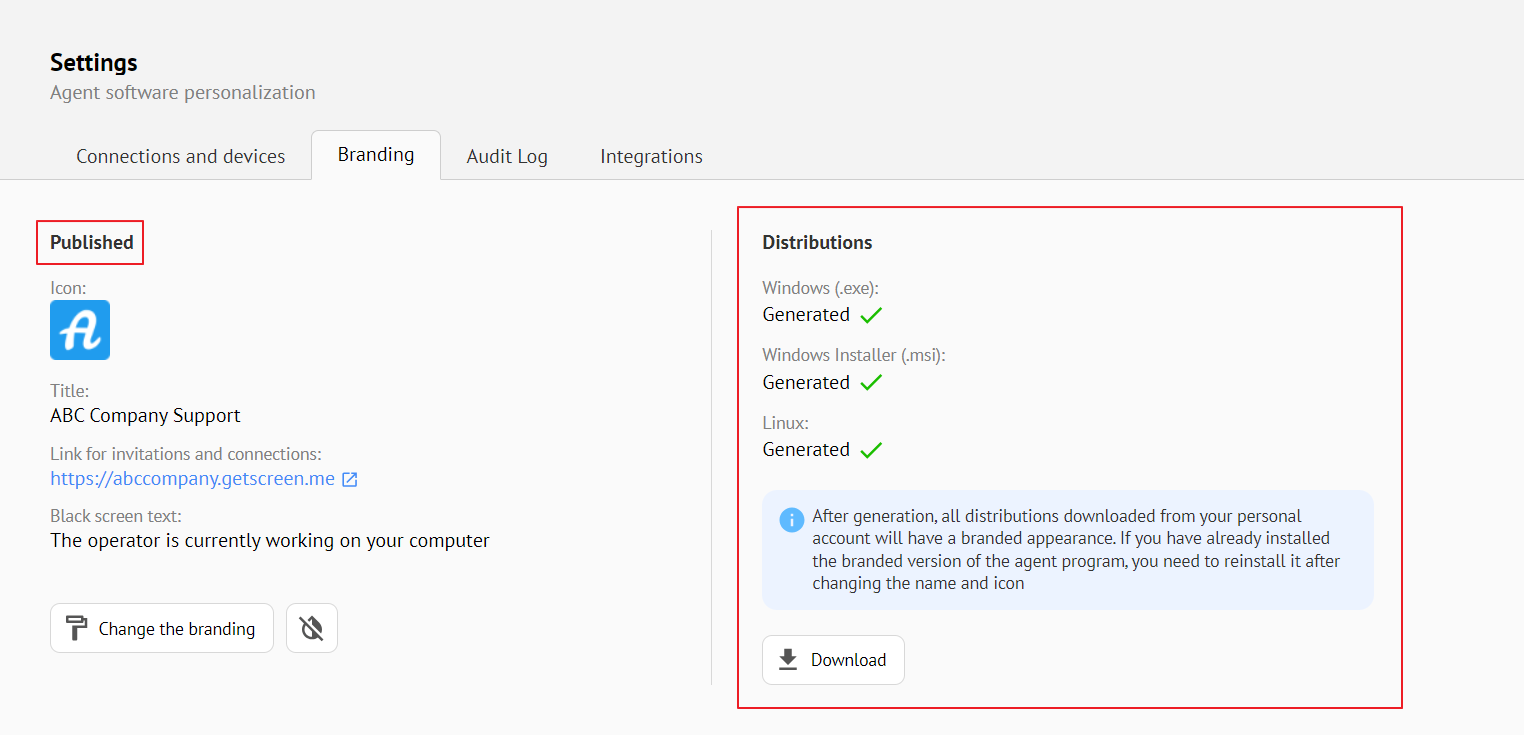The image size is (1524, 735).
Task: Click the ABC Company Support title text
Action: [145, 415]
